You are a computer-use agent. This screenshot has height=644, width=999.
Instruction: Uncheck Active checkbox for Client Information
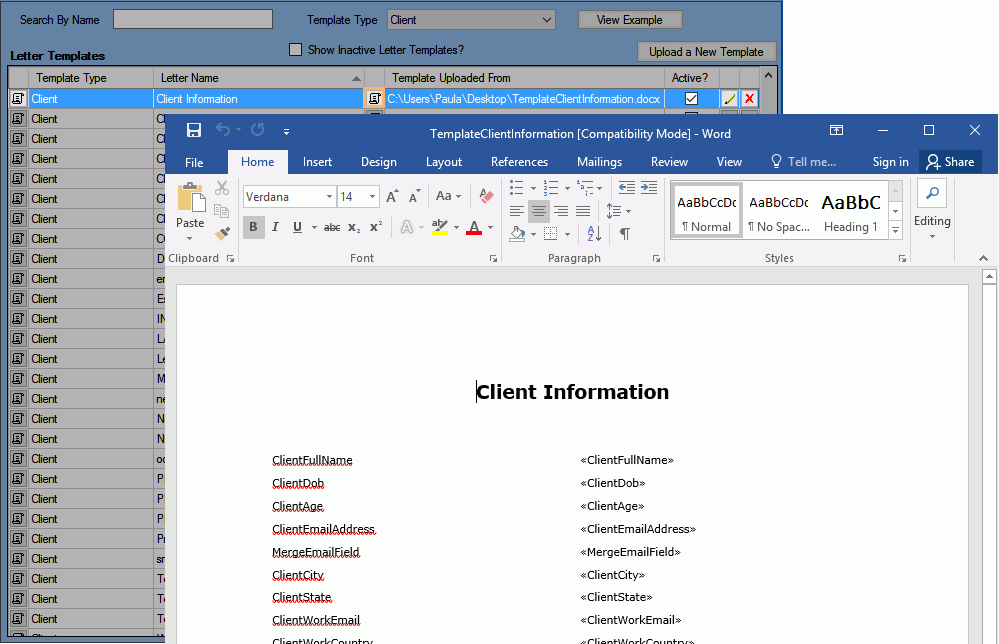691,99
